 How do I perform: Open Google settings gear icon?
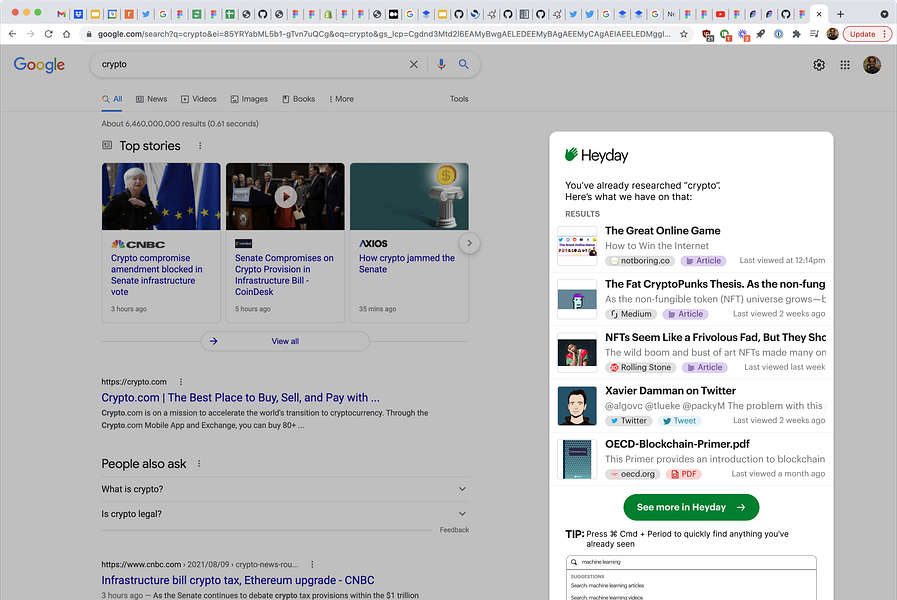(819, 65)
